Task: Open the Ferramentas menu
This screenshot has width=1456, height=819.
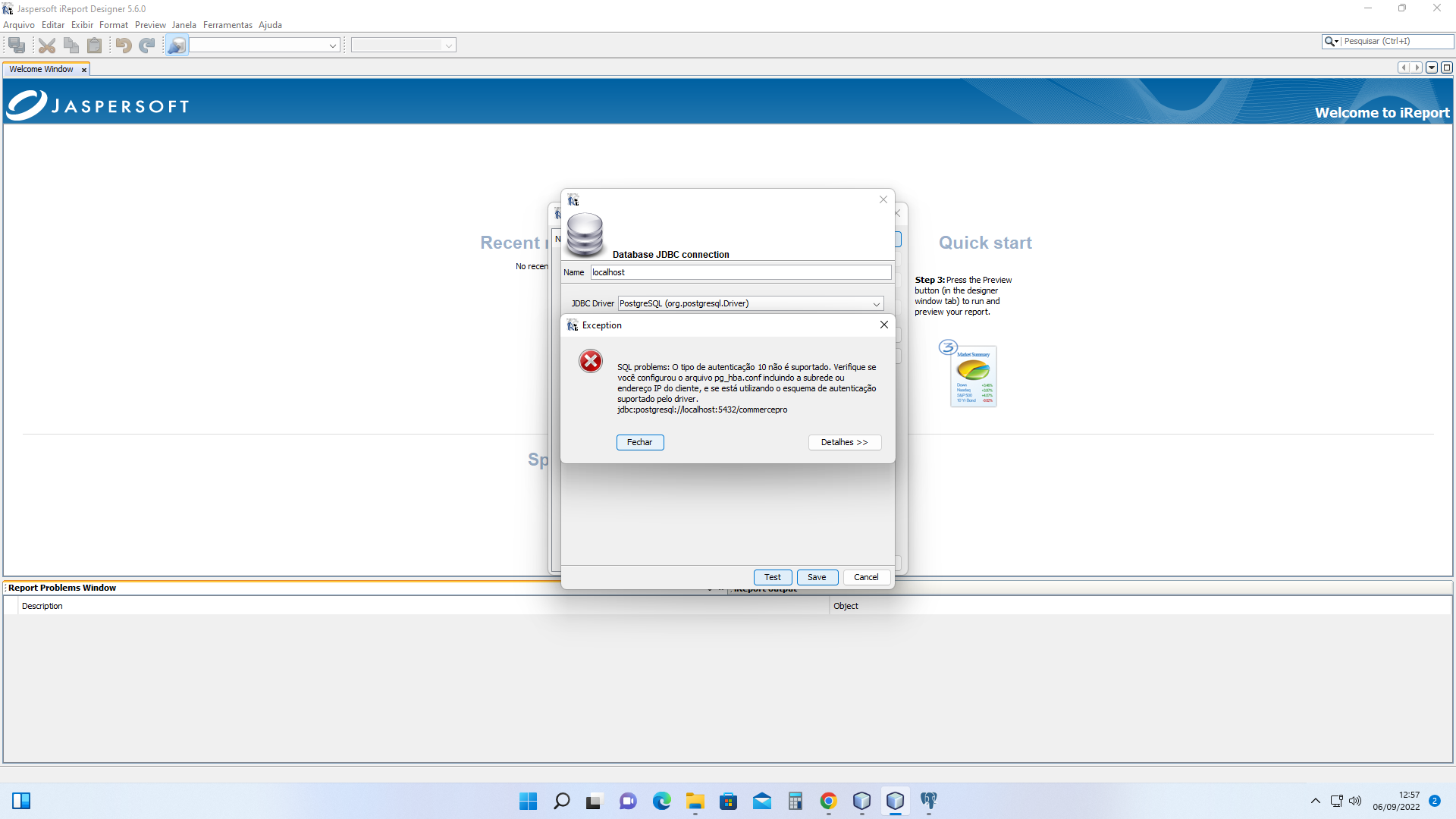Action: tap(227, 25)
